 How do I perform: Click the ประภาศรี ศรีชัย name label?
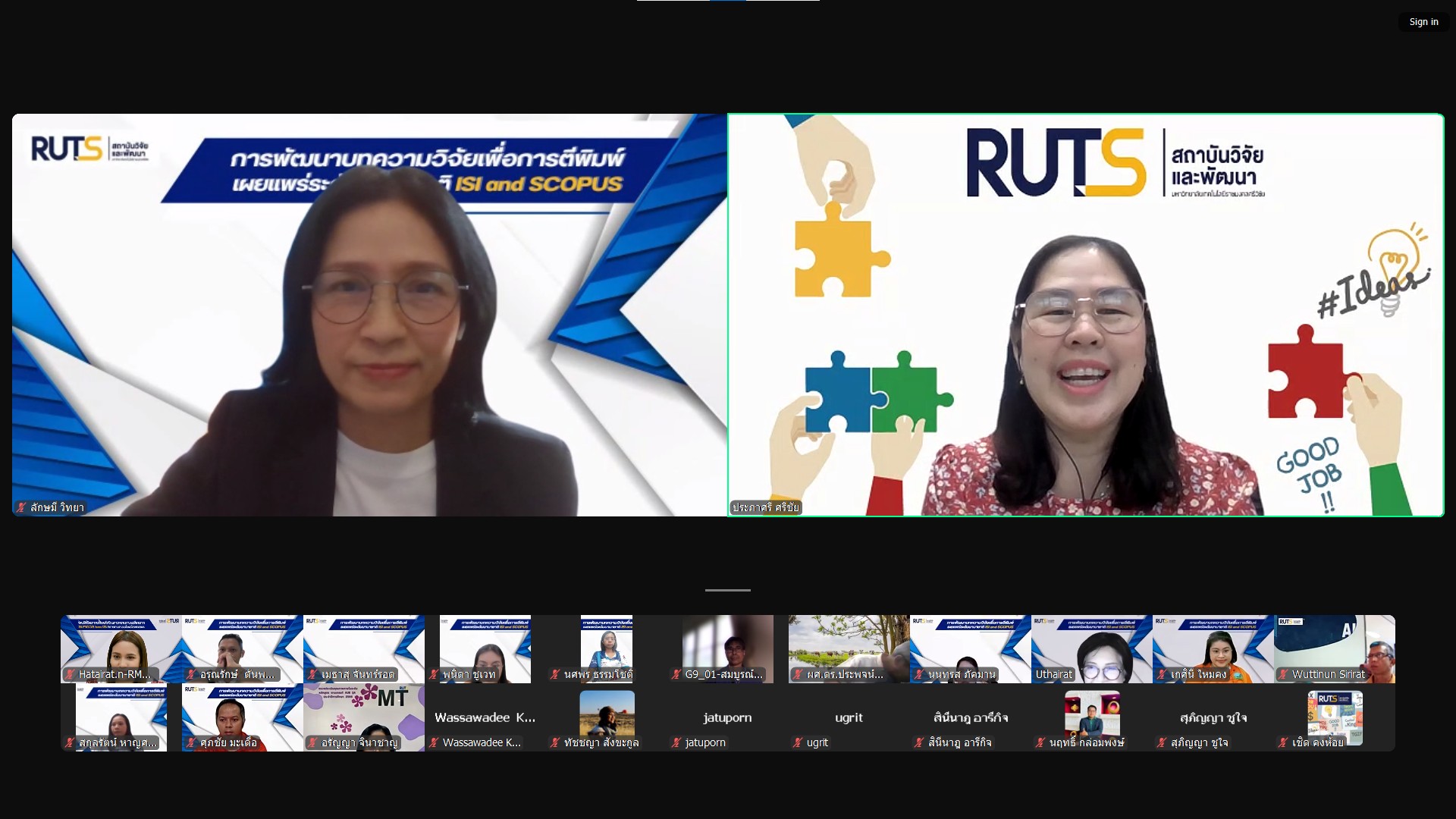click(x=765, y=507)
